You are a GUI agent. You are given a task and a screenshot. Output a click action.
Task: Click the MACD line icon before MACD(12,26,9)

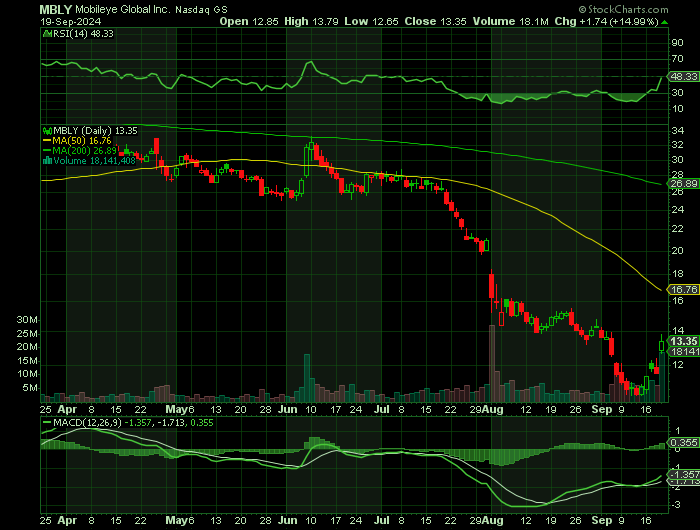pyautogui.click(x=47, y=422)
